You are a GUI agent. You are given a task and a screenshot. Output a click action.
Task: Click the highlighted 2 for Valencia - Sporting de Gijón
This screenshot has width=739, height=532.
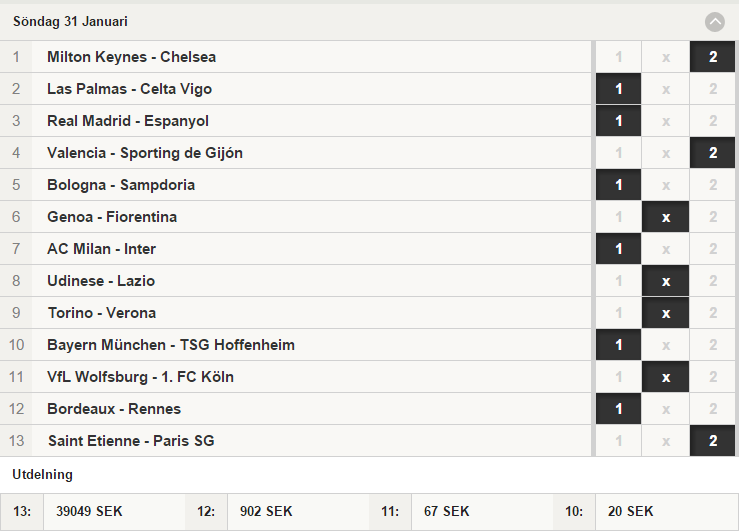pyautogui.click(x=713, y=153)
